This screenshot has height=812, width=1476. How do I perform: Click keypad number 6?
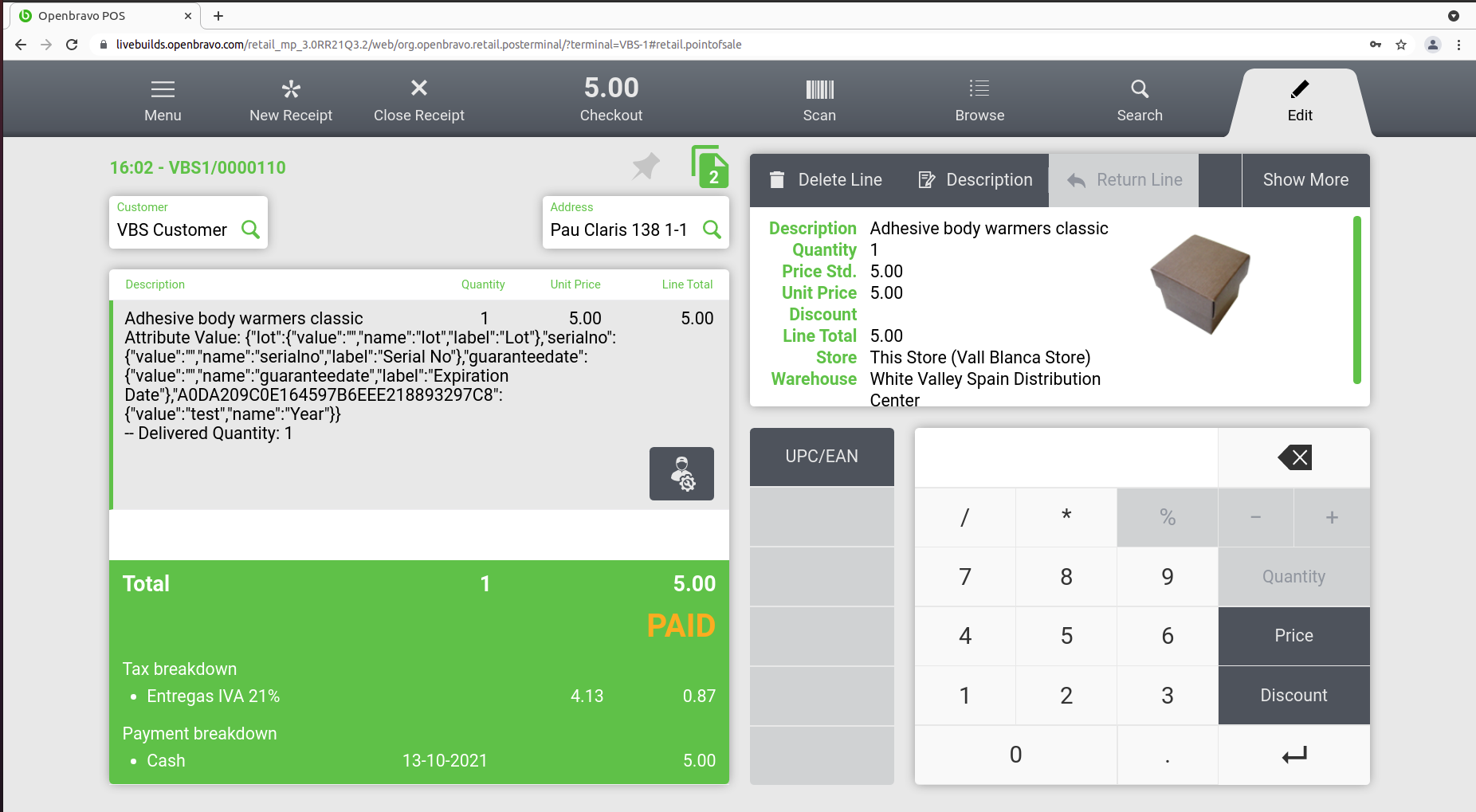1168,636
